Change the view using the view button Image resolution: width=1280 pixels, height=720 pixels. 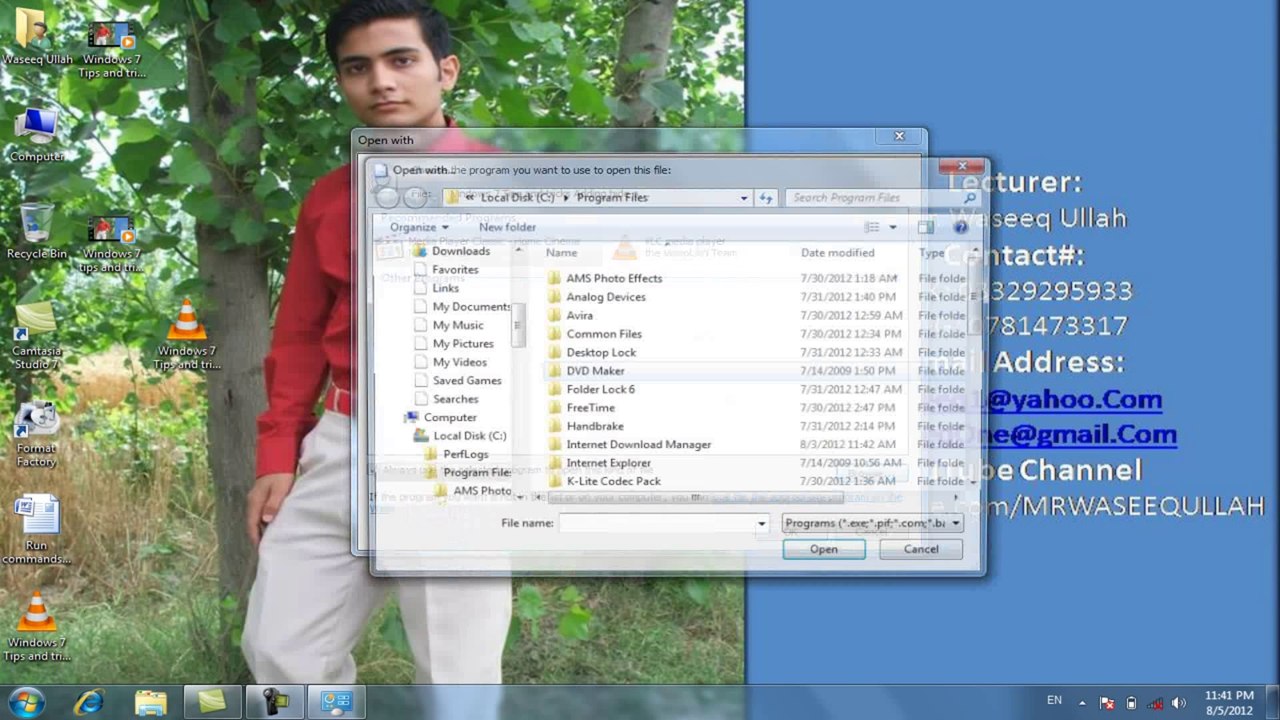pos(871,227)
